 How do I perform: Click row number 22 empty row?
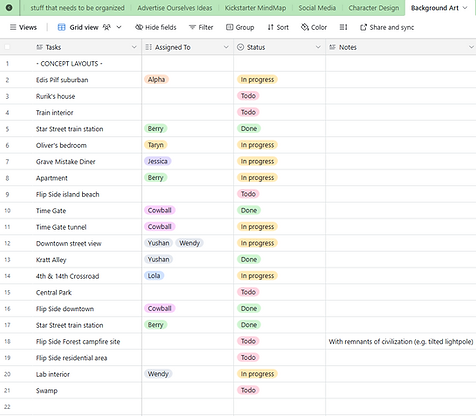(x=7, y=407)
